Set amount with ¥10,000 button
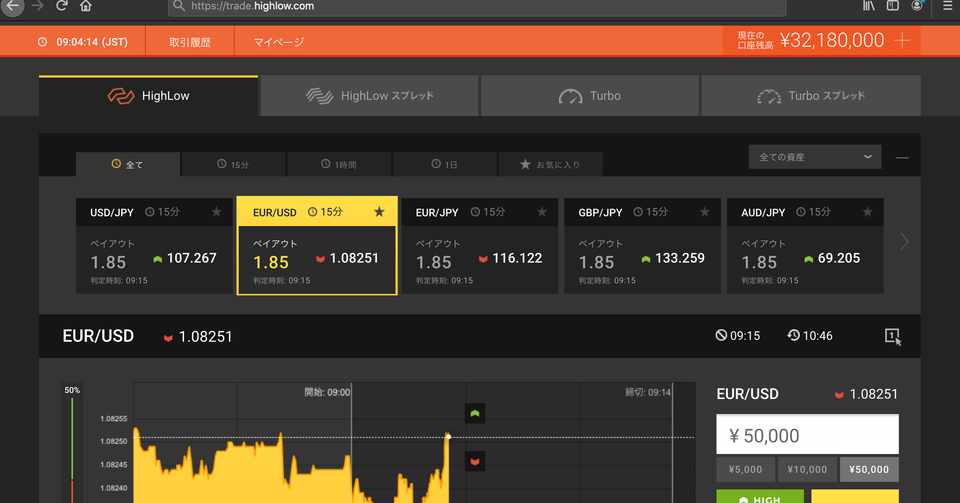 point(807,469)
